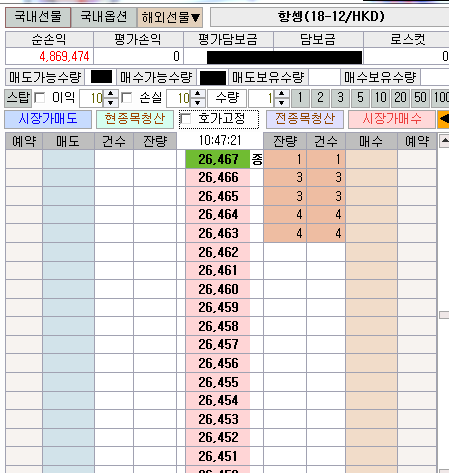Select quantity preset 20
The width and height of the screenshot is (449, 473).
pyautogui.click(x=400, y=98)
